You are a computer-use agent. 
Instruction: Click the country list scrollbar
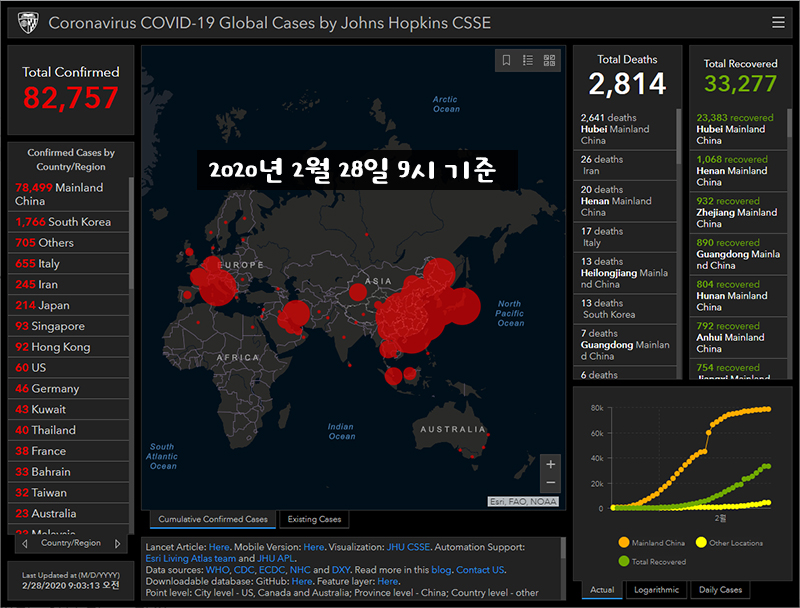(131, 233)
